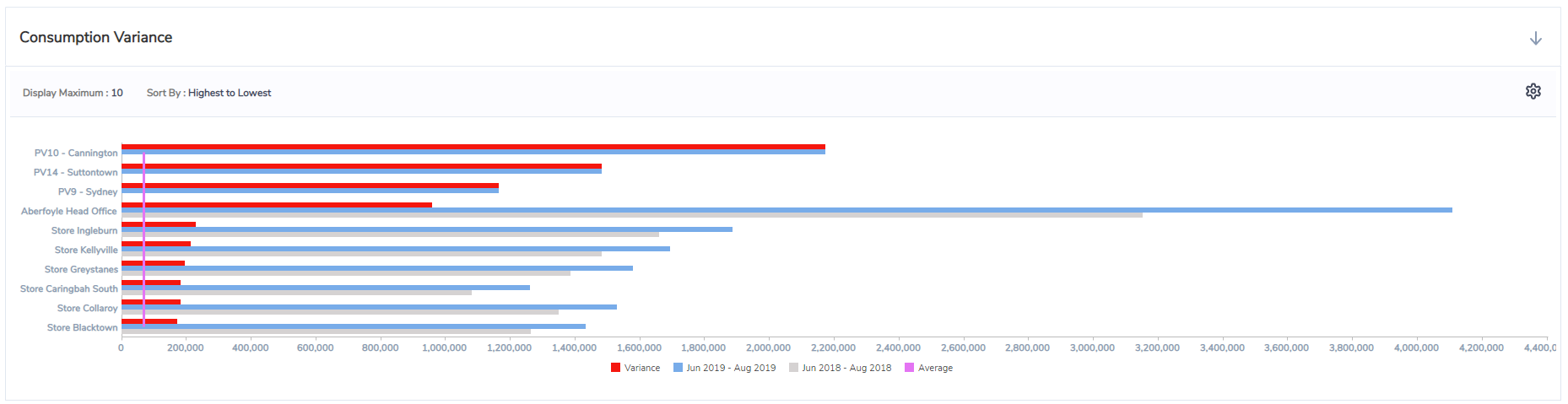Viewport: 1568px width, 404px height.
Task: Click the red Variance legend swatch
Action: (x=616, y=368)
